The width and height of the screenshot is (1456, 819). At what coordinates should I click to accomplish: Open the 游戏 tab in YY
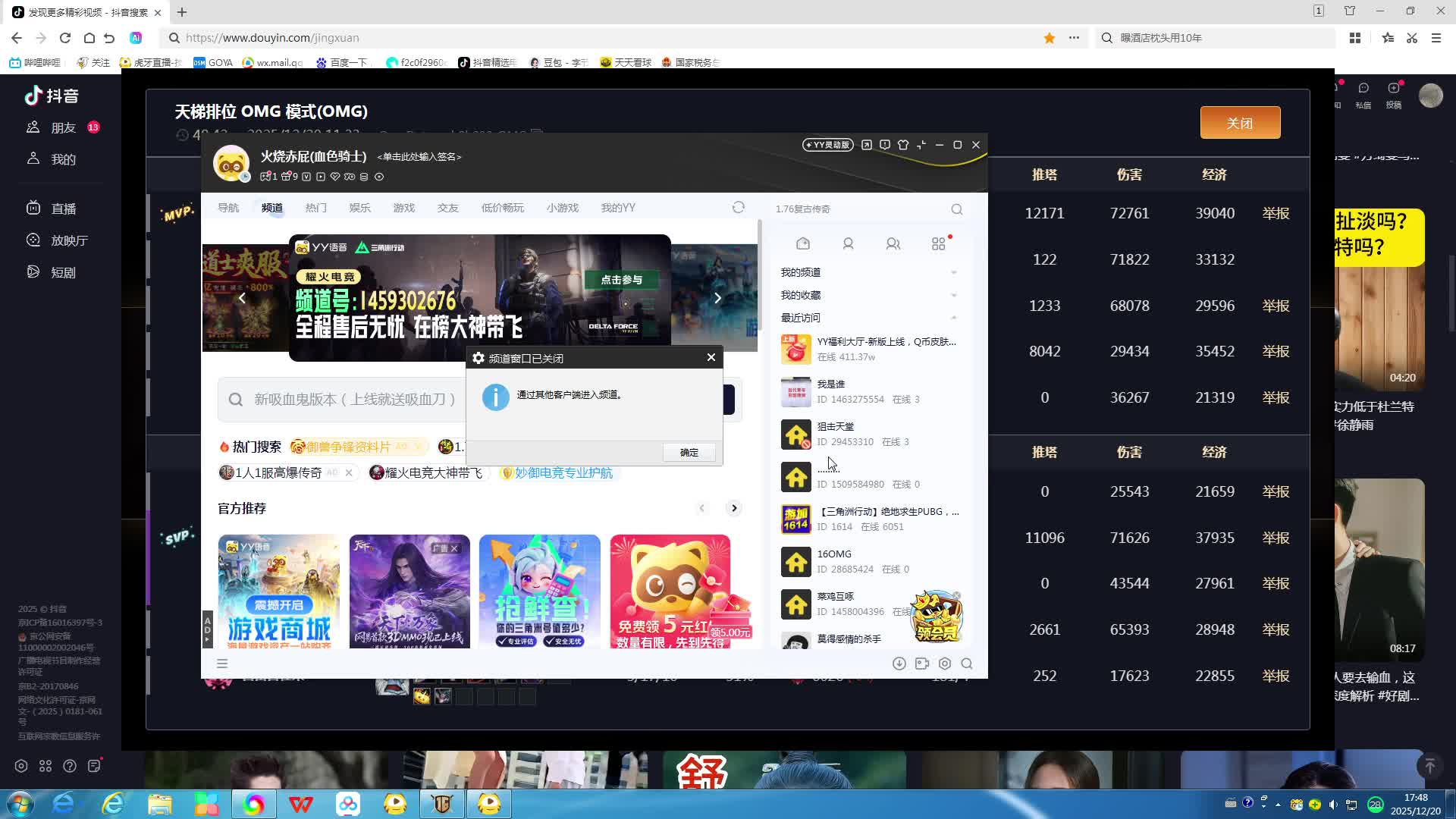coord(404,208)
